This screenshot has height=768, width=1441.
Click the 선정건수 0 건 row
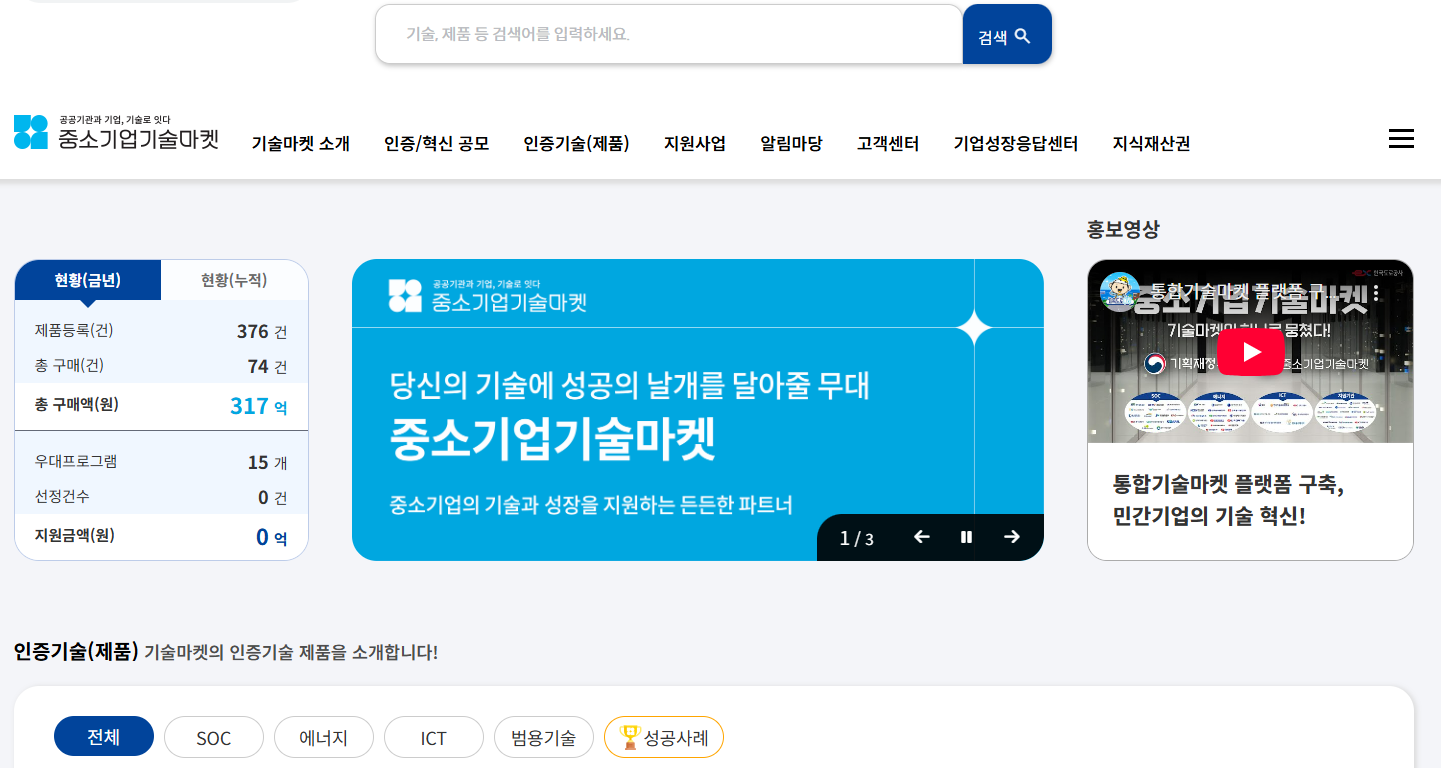click(161, 497)
